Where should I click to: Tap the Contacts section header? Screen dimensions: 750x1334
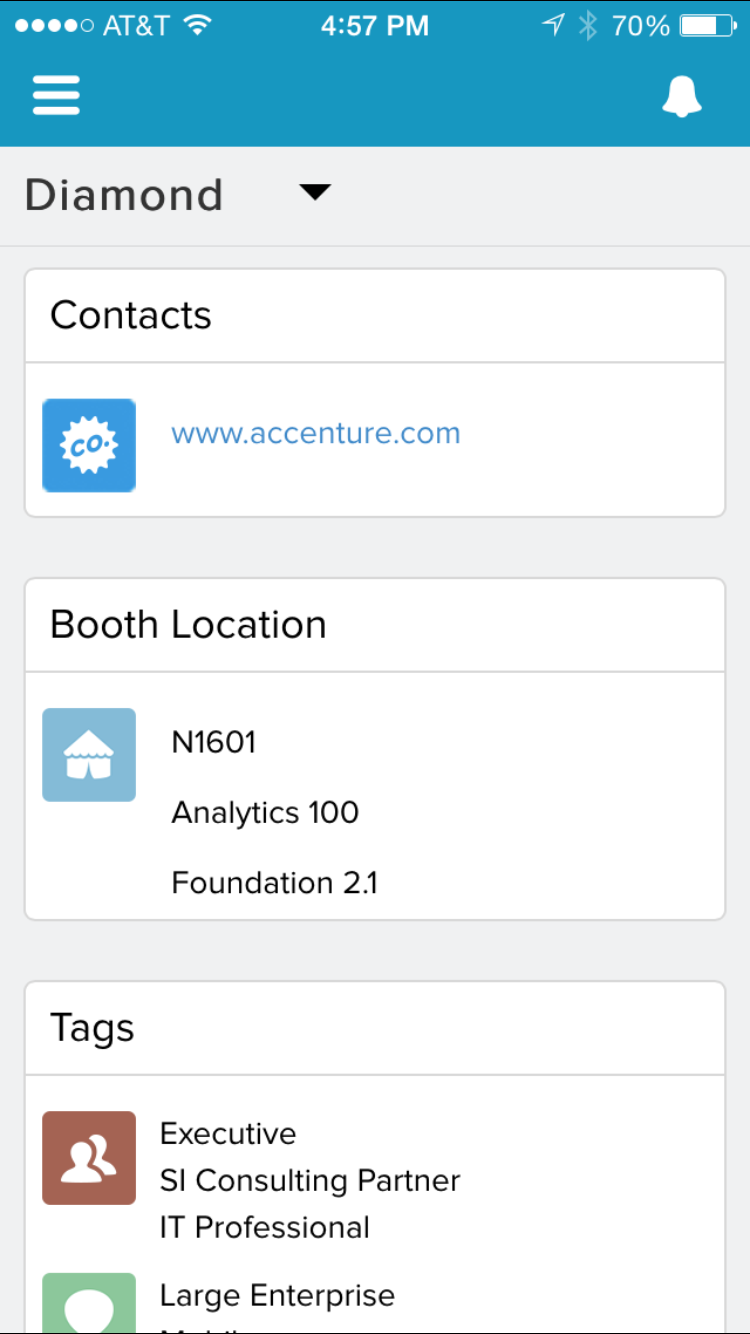point(131,316)
